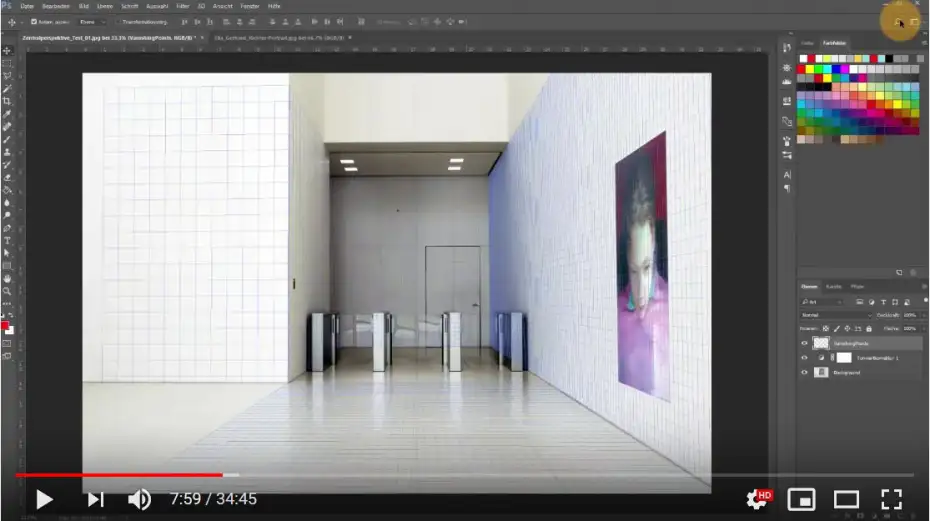The image size is (930, 521).
Task: Hide the Background layer
Action: click(804, 373)
